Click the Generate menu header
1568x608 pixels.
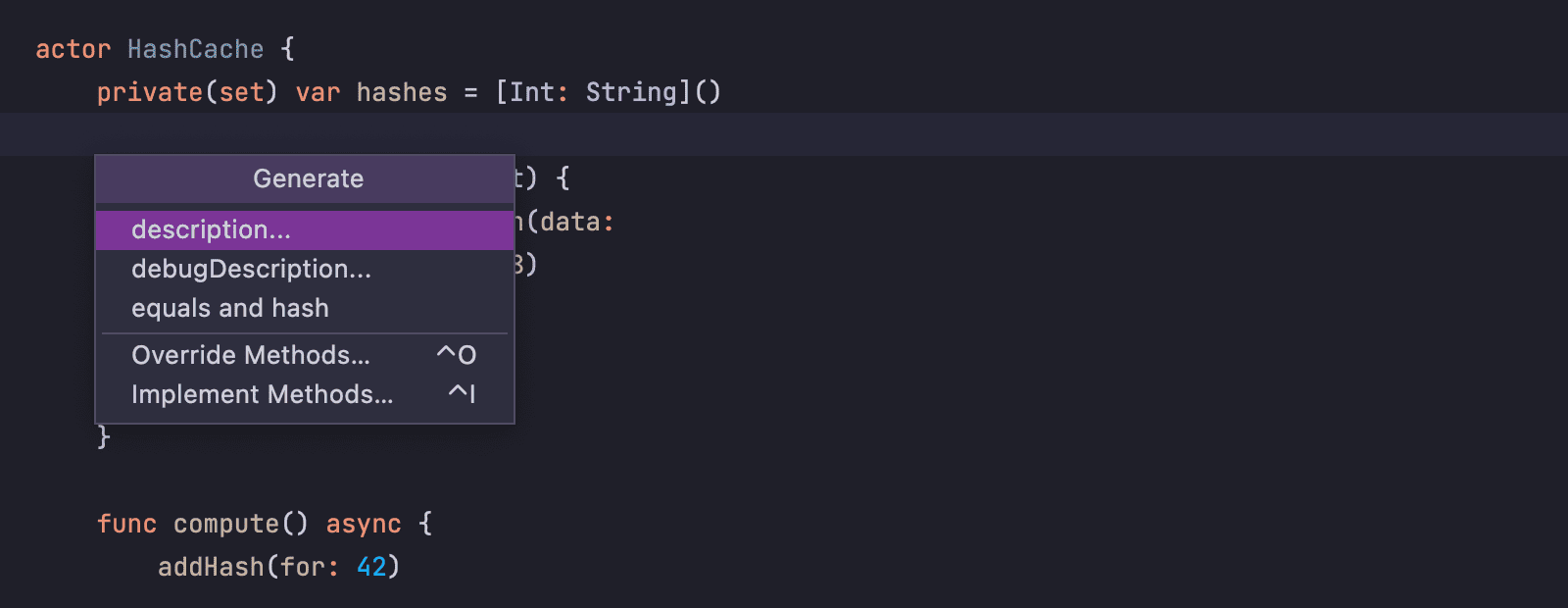point(308,178)
